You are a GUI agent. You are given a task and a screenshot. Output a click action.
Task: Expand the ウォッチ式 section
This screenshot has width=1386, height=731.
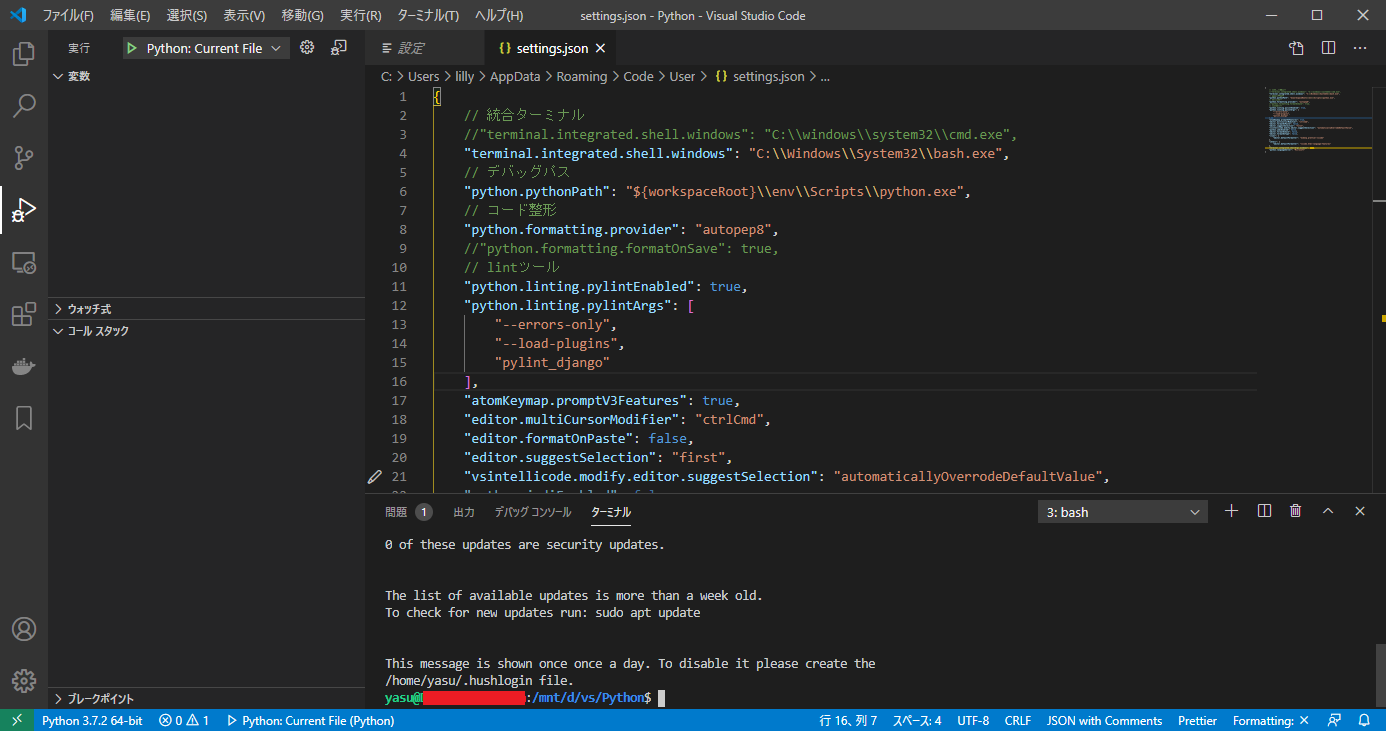pos(205,309)
